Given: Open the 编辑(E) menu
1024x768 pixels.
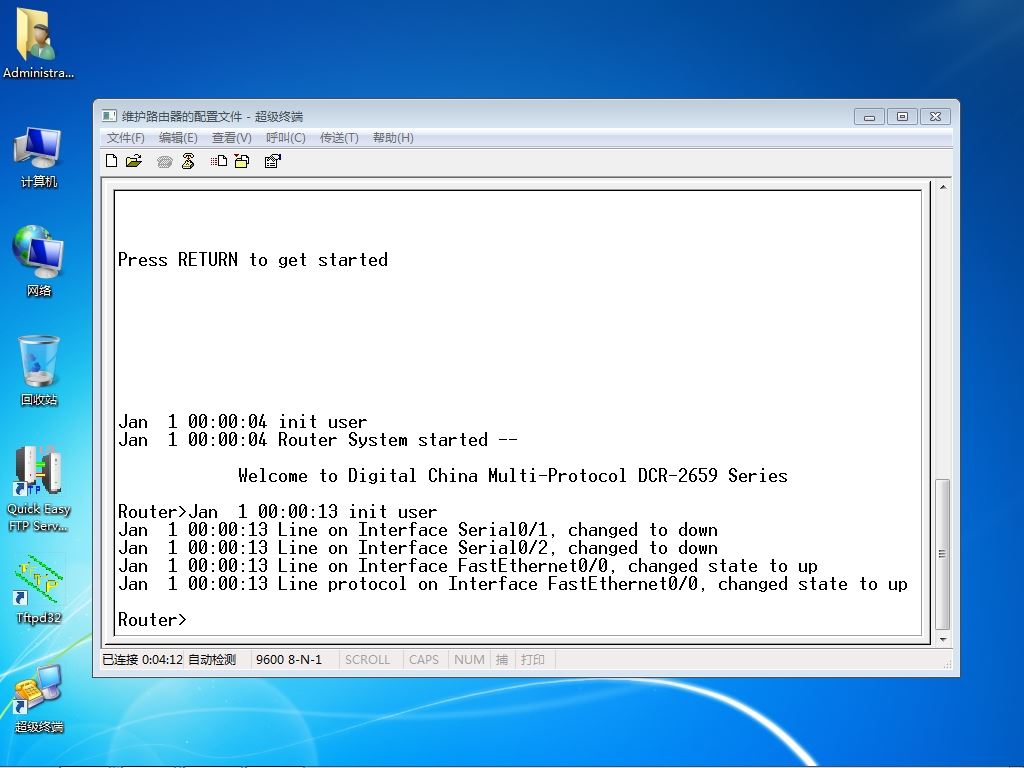Looking at the screenshot, I should coord(178,138).
